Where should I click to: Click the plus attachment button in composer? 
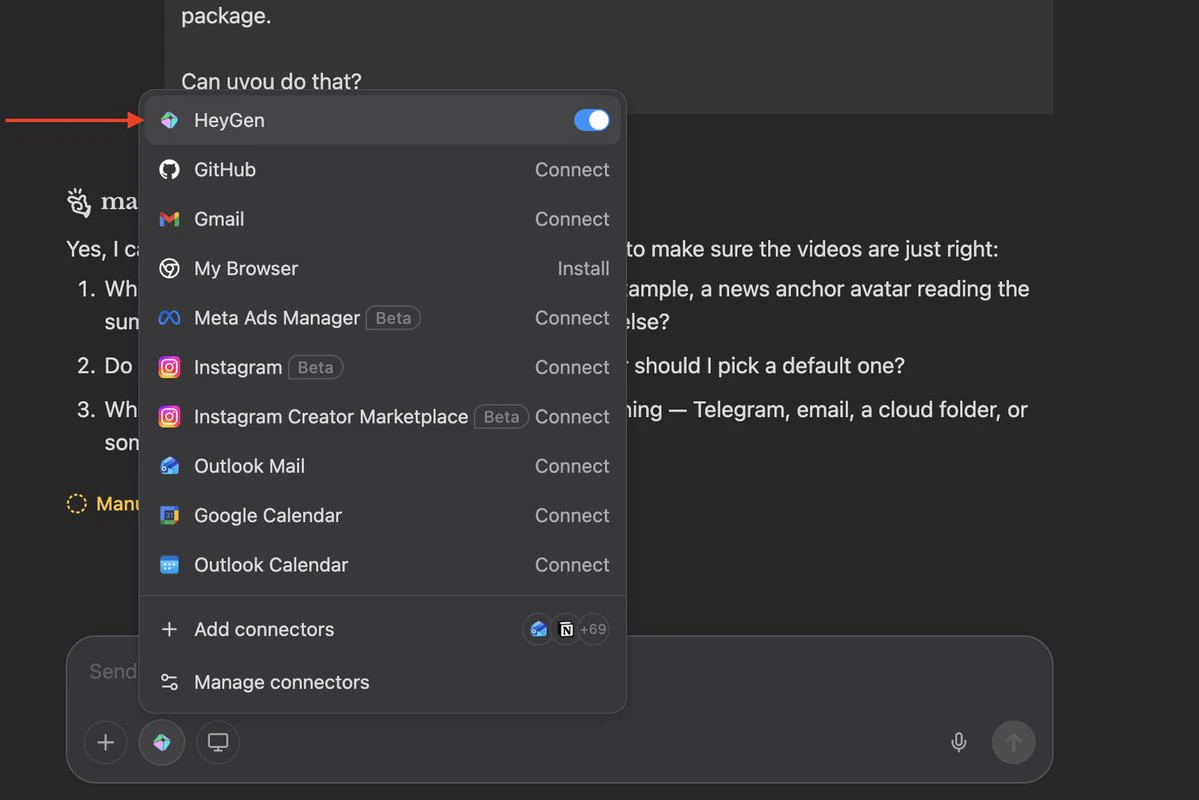click(x=106, y=743)
